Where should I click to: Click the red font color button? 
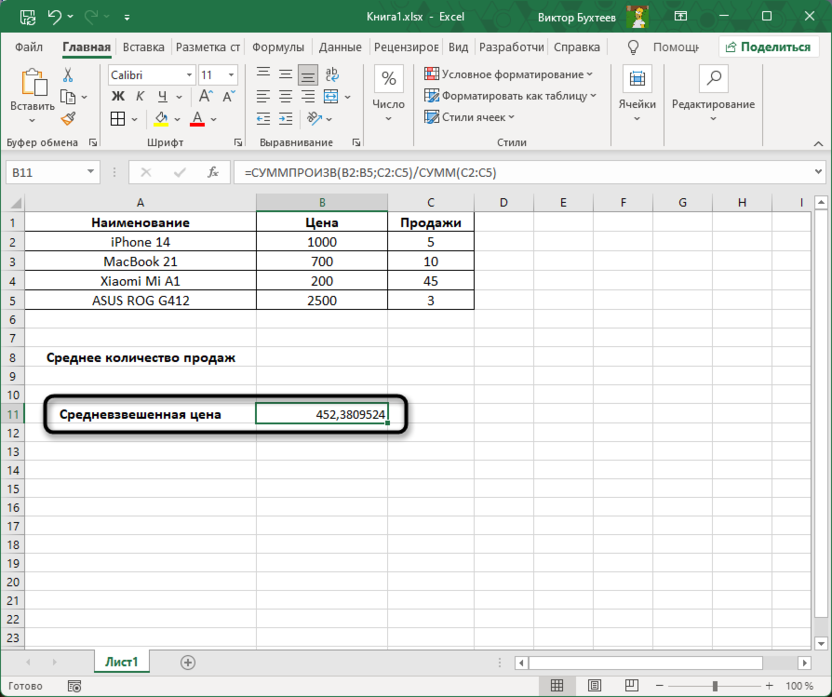[x=197, y=119]
